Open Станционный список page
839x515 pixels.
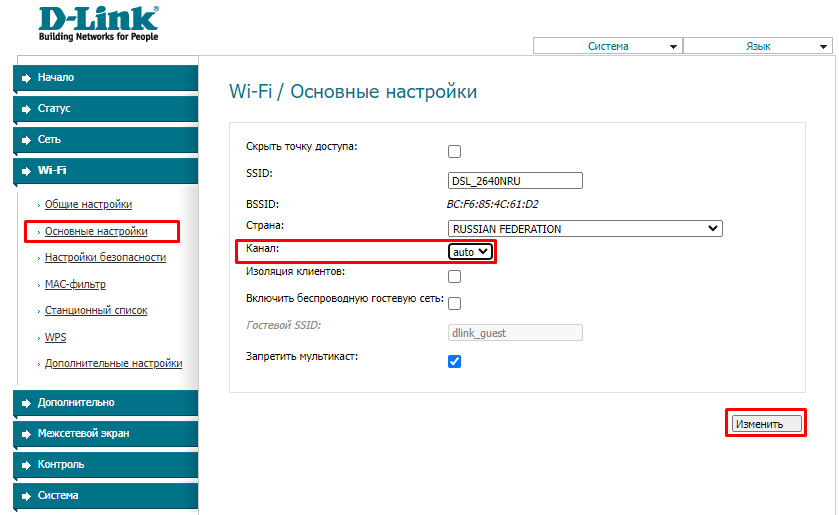tap(96, 311)
